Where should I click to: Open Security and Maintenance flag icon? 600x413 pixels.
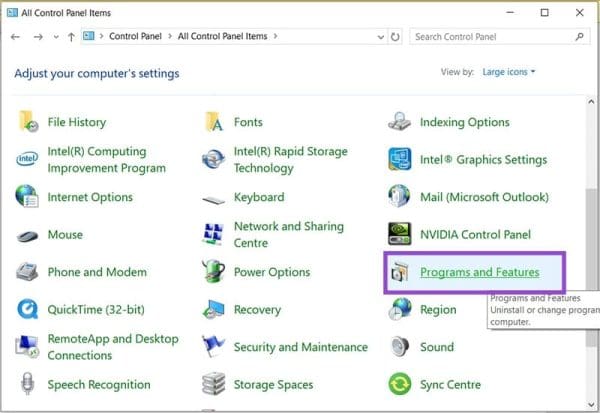point(213,346)
